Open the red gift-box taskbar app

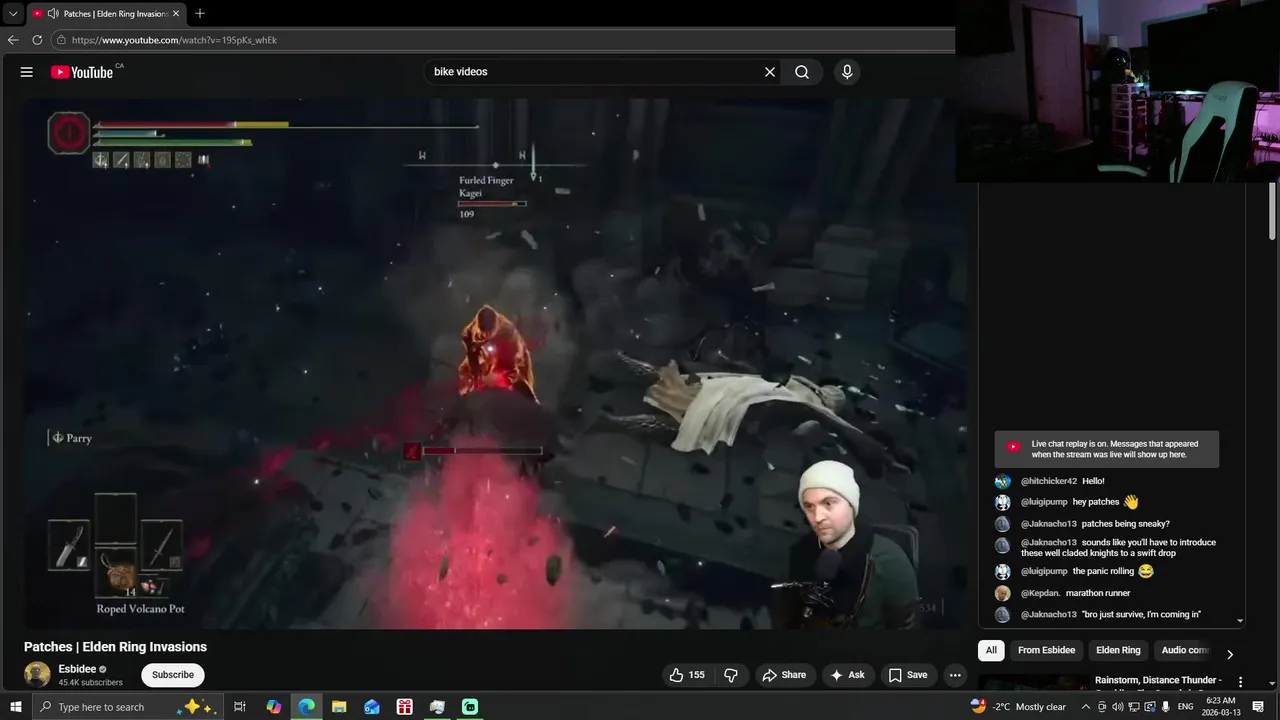coord(405,707)
